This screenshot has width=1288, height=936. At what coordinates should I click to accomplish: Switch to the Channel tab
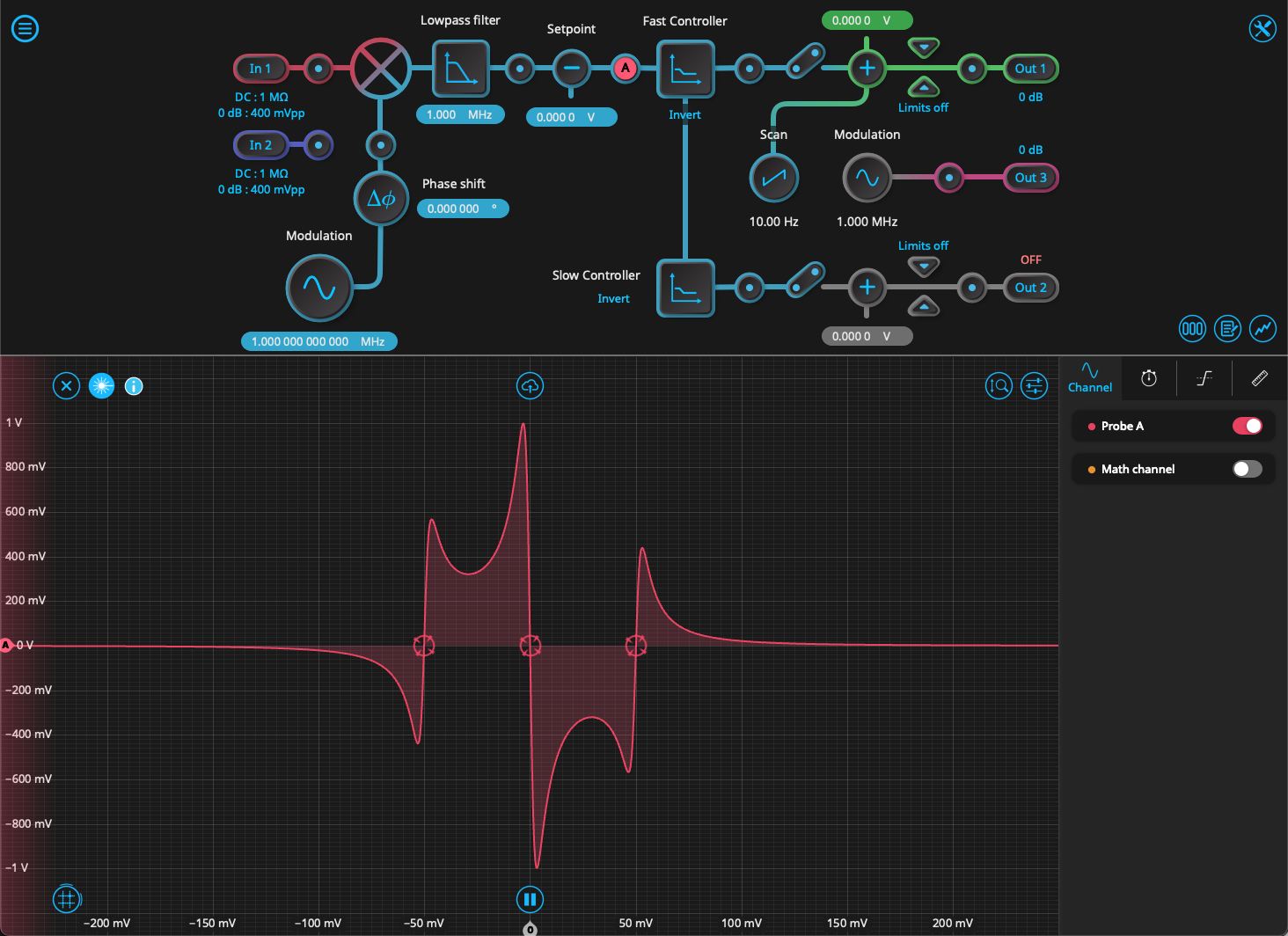1090,377
